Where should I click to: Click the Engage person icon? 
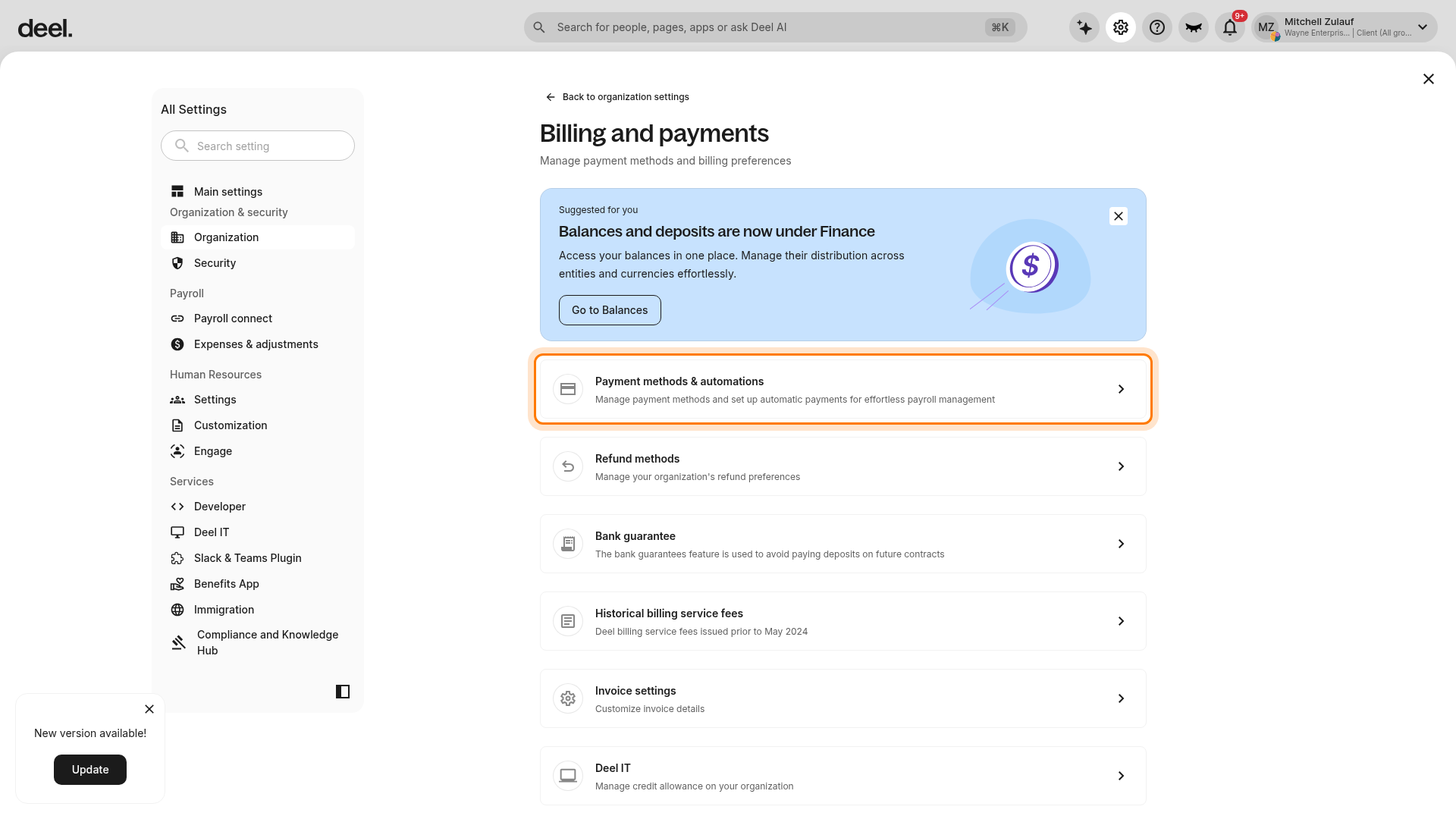(177, 451)
